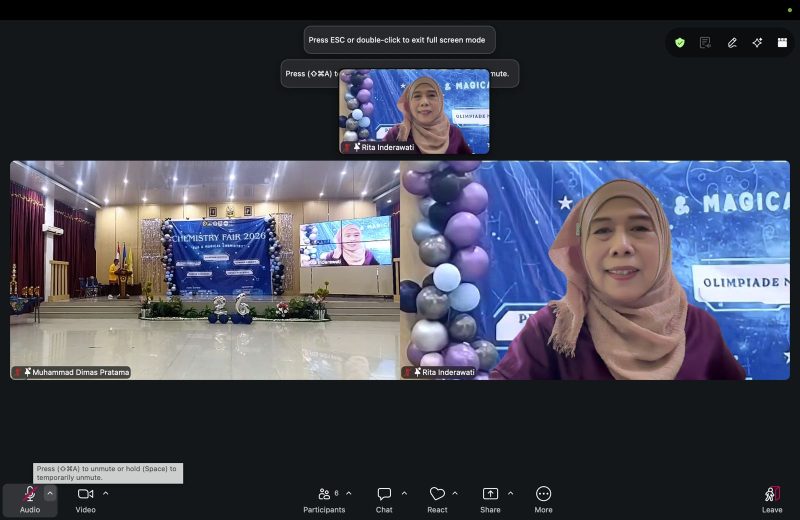The width and height of the screenshot is (800, 520).
Task: Open the Chat panel
Action: point(384,500)
